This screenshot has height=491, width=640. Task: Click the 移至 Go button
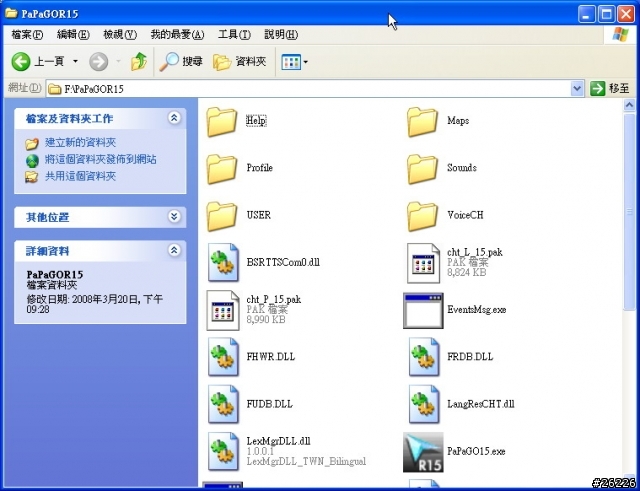click(x=610, y=88)
